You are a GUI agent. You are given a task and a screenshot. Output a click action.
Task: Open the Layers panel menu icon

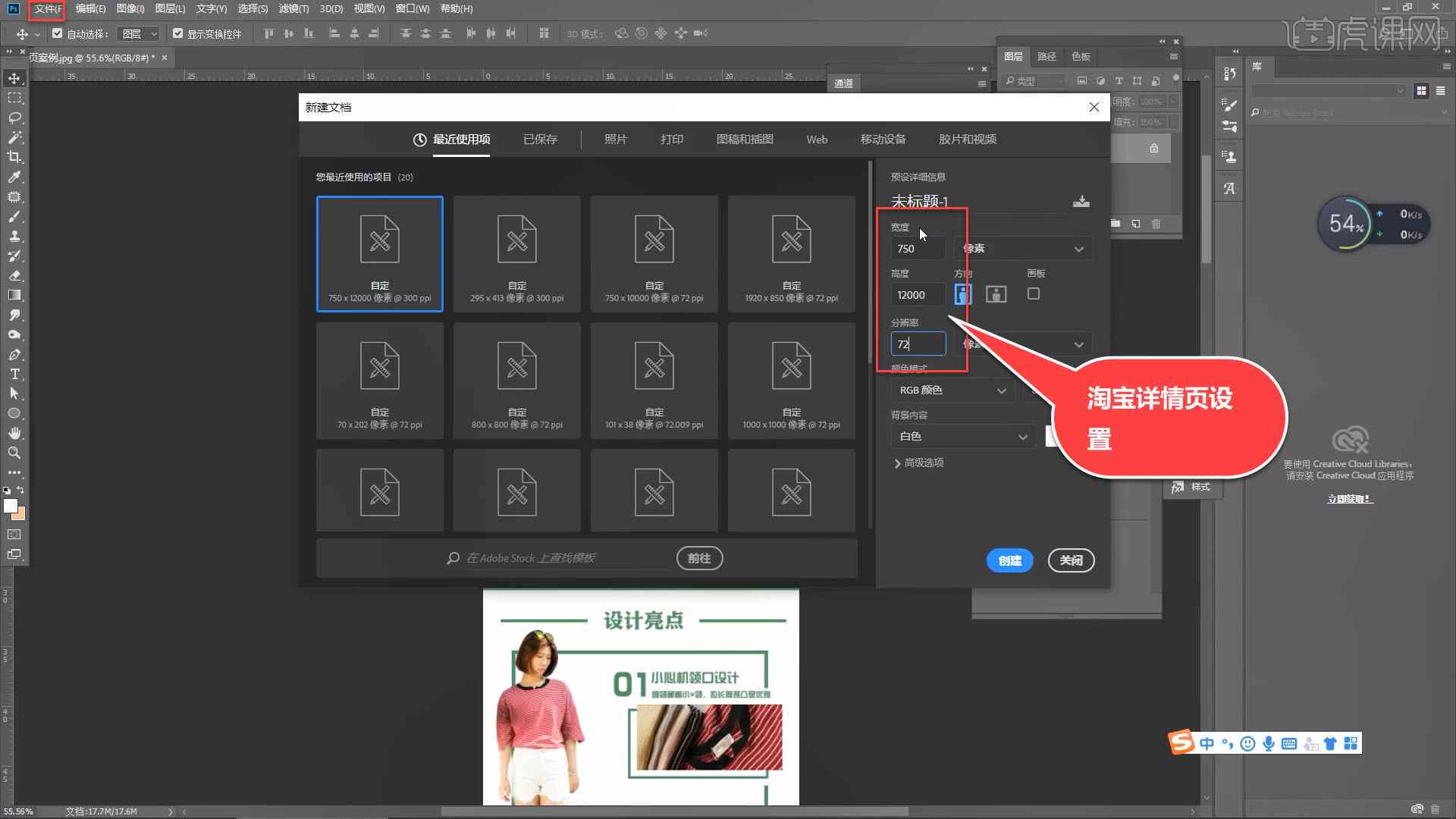pyautogui.click(x=1173, y=56)
